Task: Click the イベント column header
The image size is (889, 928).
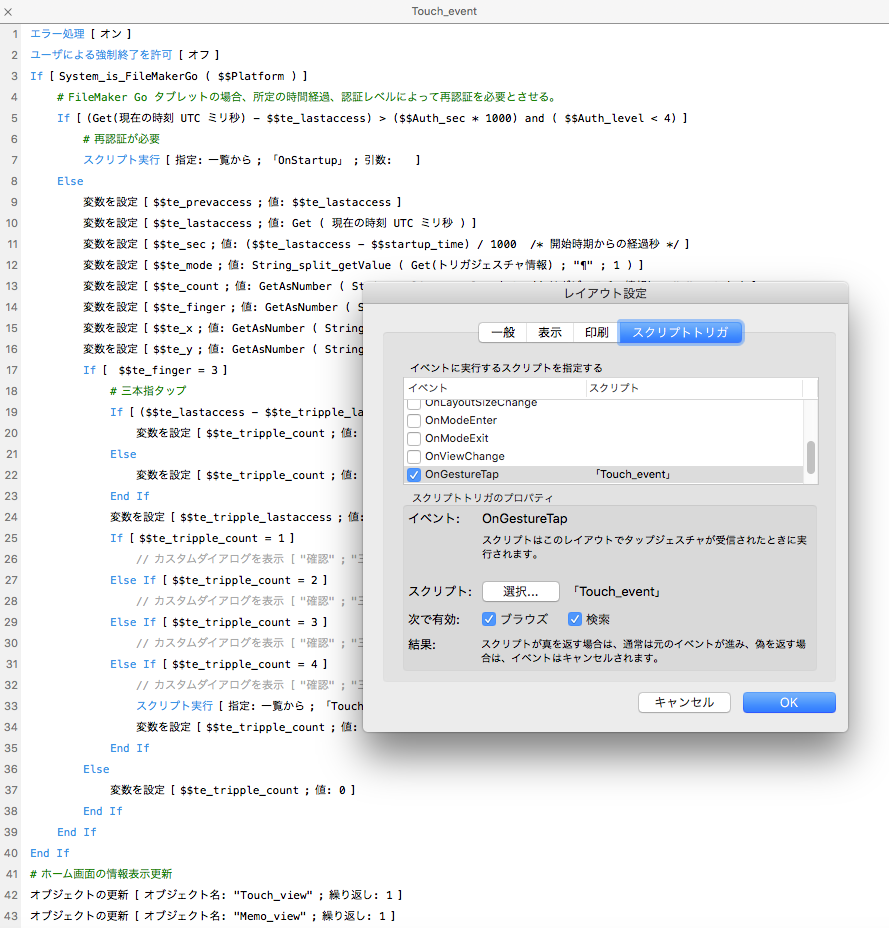Action: pyautogui.click(x=495, y=388)
